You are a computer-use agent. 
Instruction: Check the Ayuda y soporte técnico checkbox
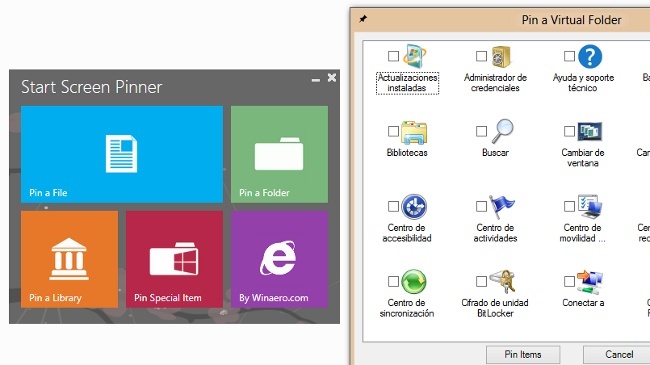(570, 56)
